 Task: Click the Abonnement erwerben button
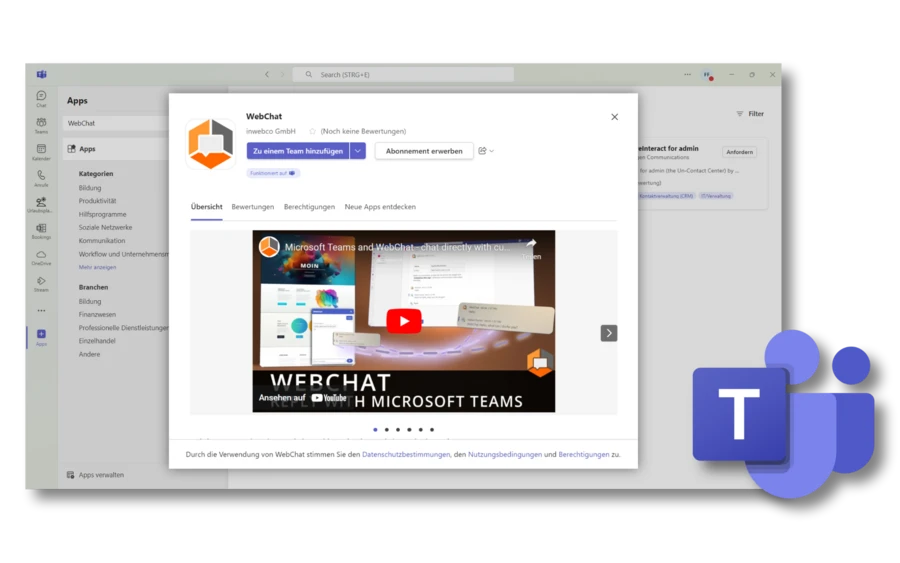tap(424, 151)
